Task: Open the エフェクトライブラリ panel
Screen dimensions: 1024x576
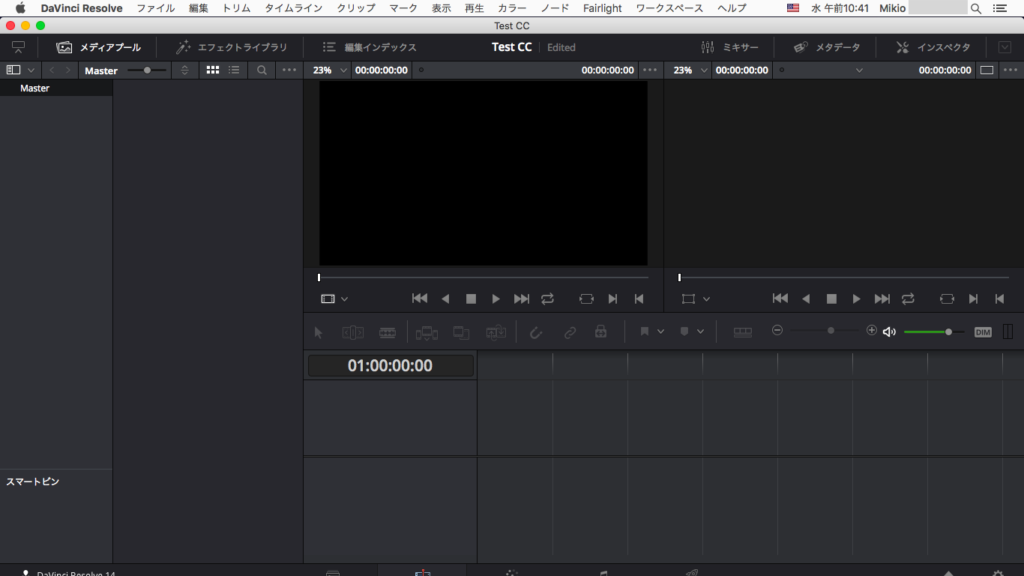Action: click(231, 47)
